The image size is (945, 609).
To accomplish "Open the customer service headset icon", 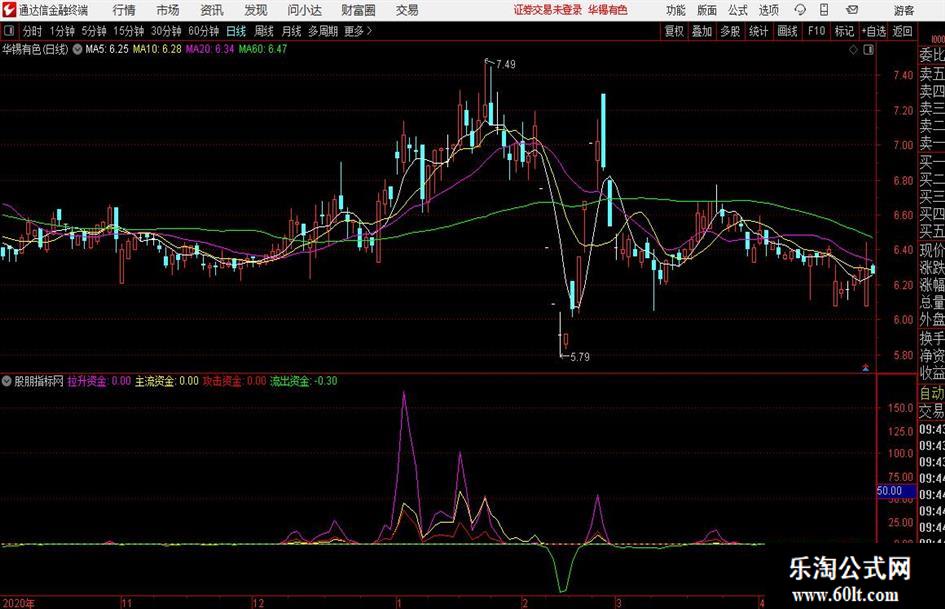I will [800, 10].
